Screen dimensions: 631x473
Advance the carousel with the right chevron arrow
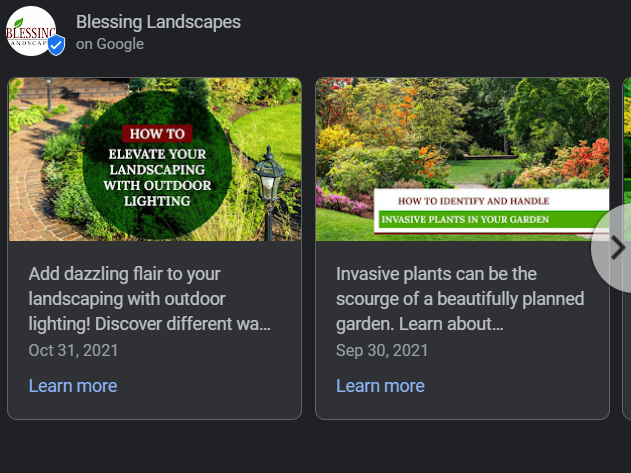(617, 247)
